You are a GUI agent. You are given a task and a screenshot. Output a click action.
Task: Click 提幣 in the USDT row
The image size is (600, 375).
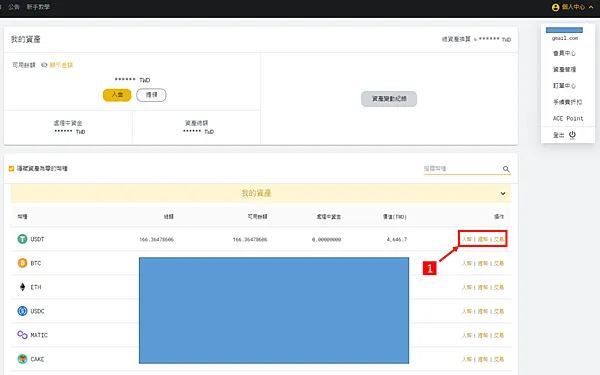pos(483,240)
